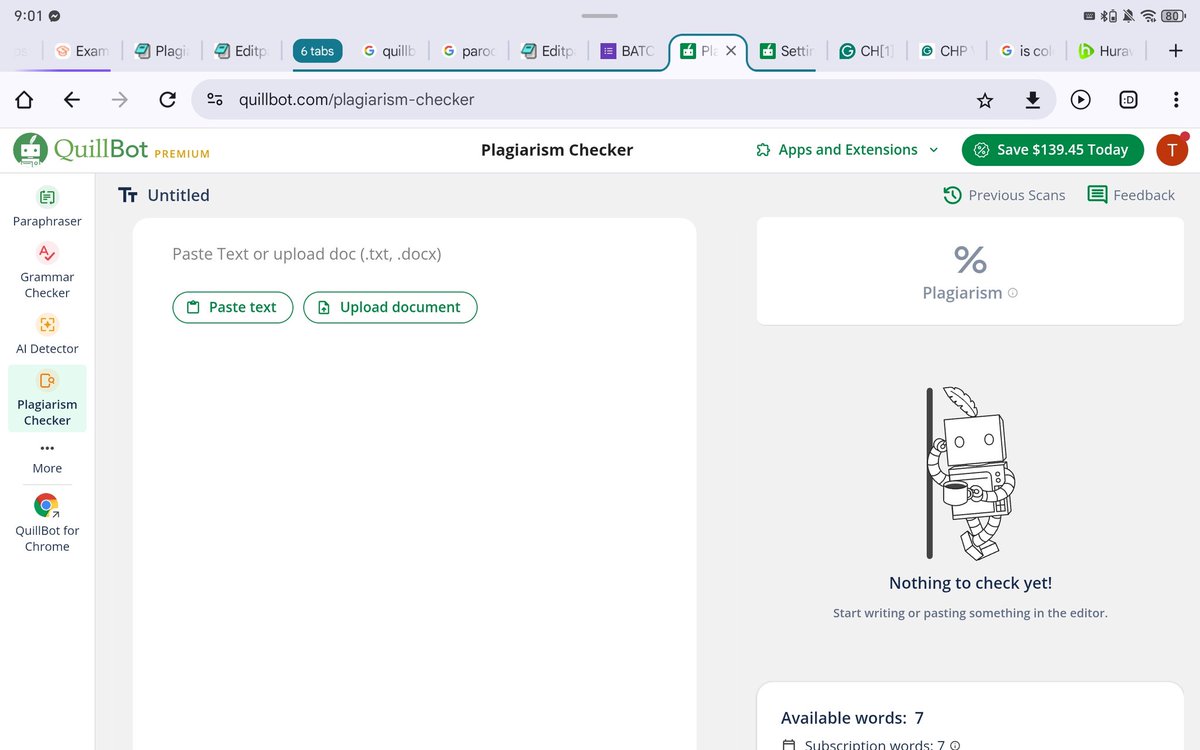
Task: Switch to the CH[1] tab
Action: click(867, 51)
